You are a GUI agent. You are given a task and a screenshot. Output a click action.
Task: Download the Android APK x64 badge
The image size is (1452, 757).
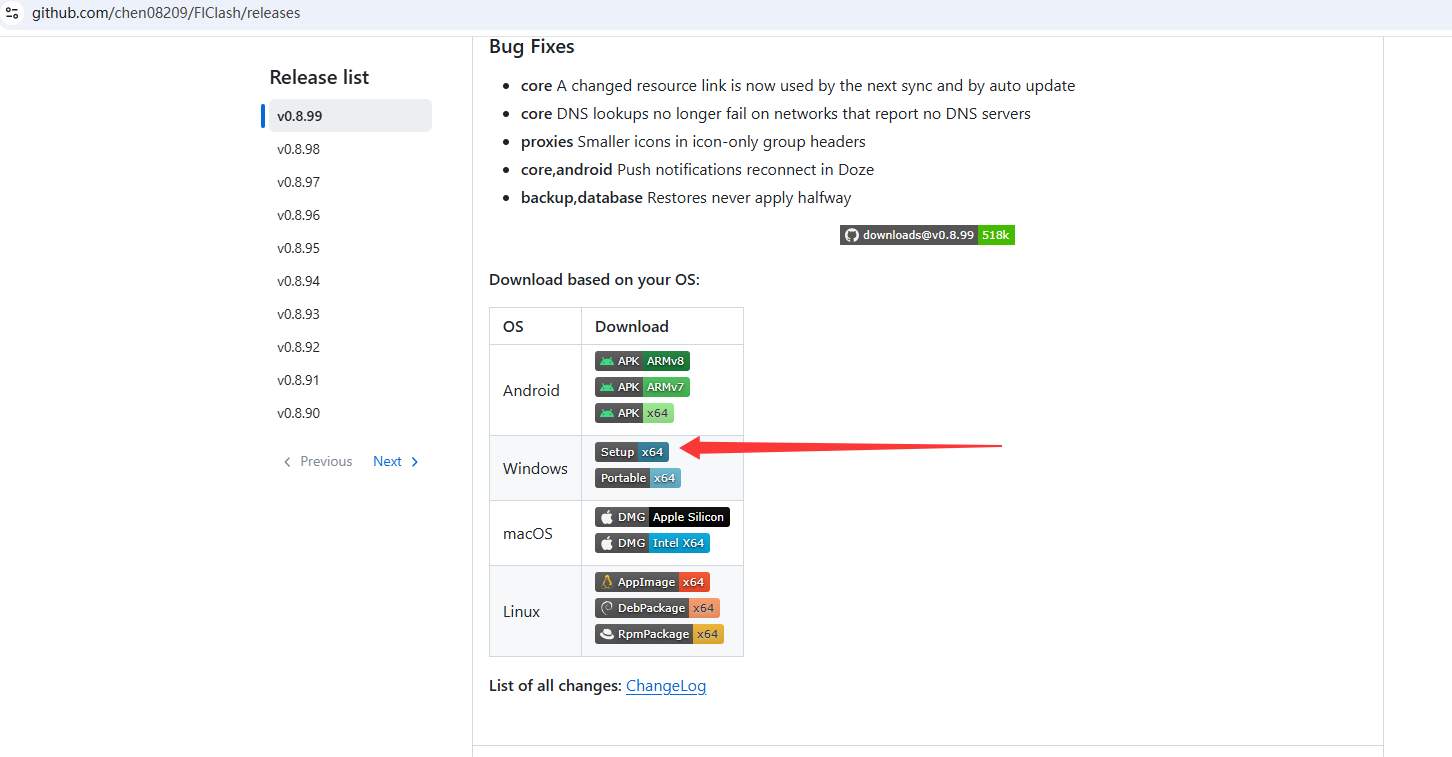click(634, 413)
